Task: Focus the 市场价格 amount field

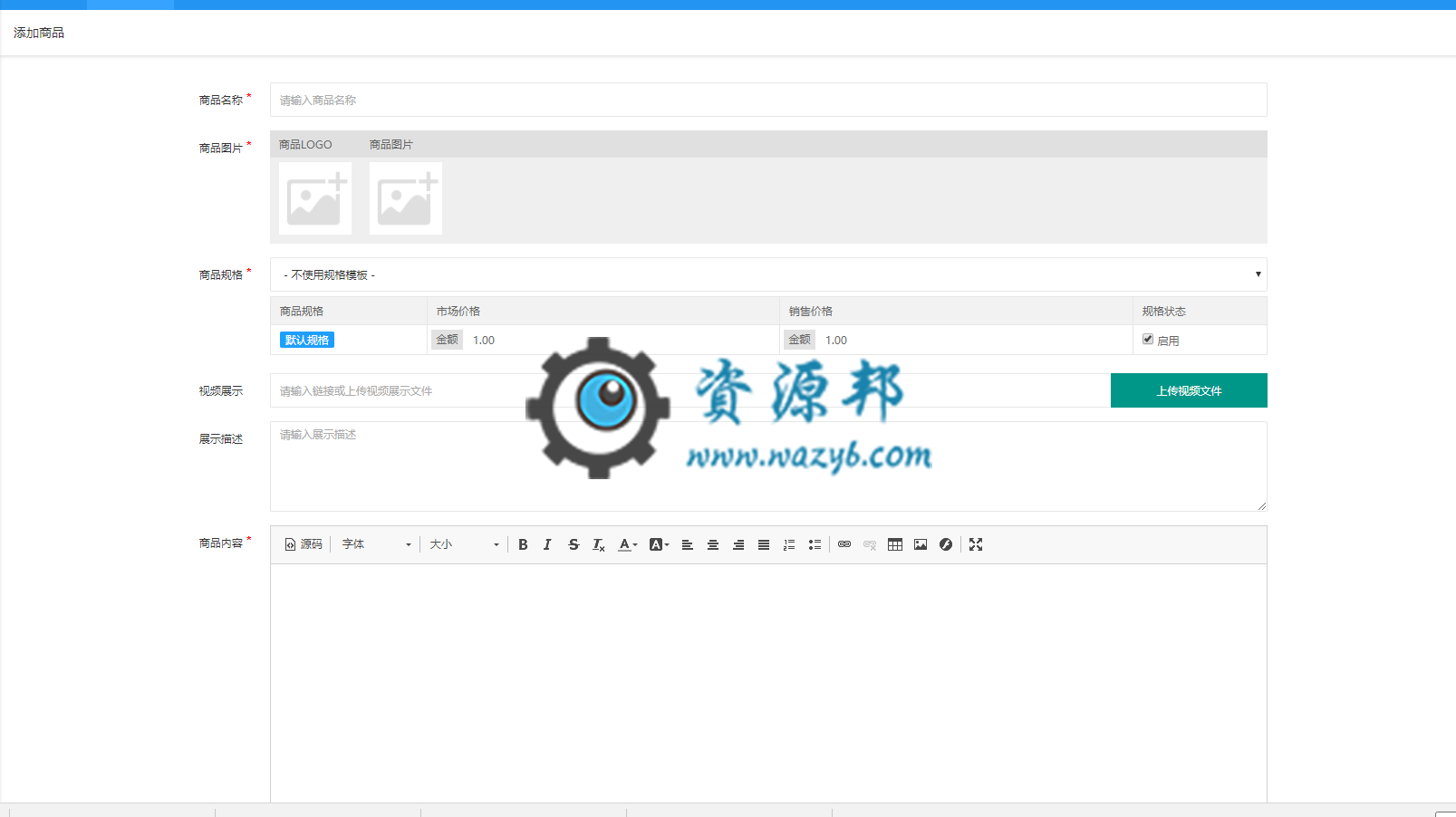Action: pyautogui.click(x=621, y=340)
